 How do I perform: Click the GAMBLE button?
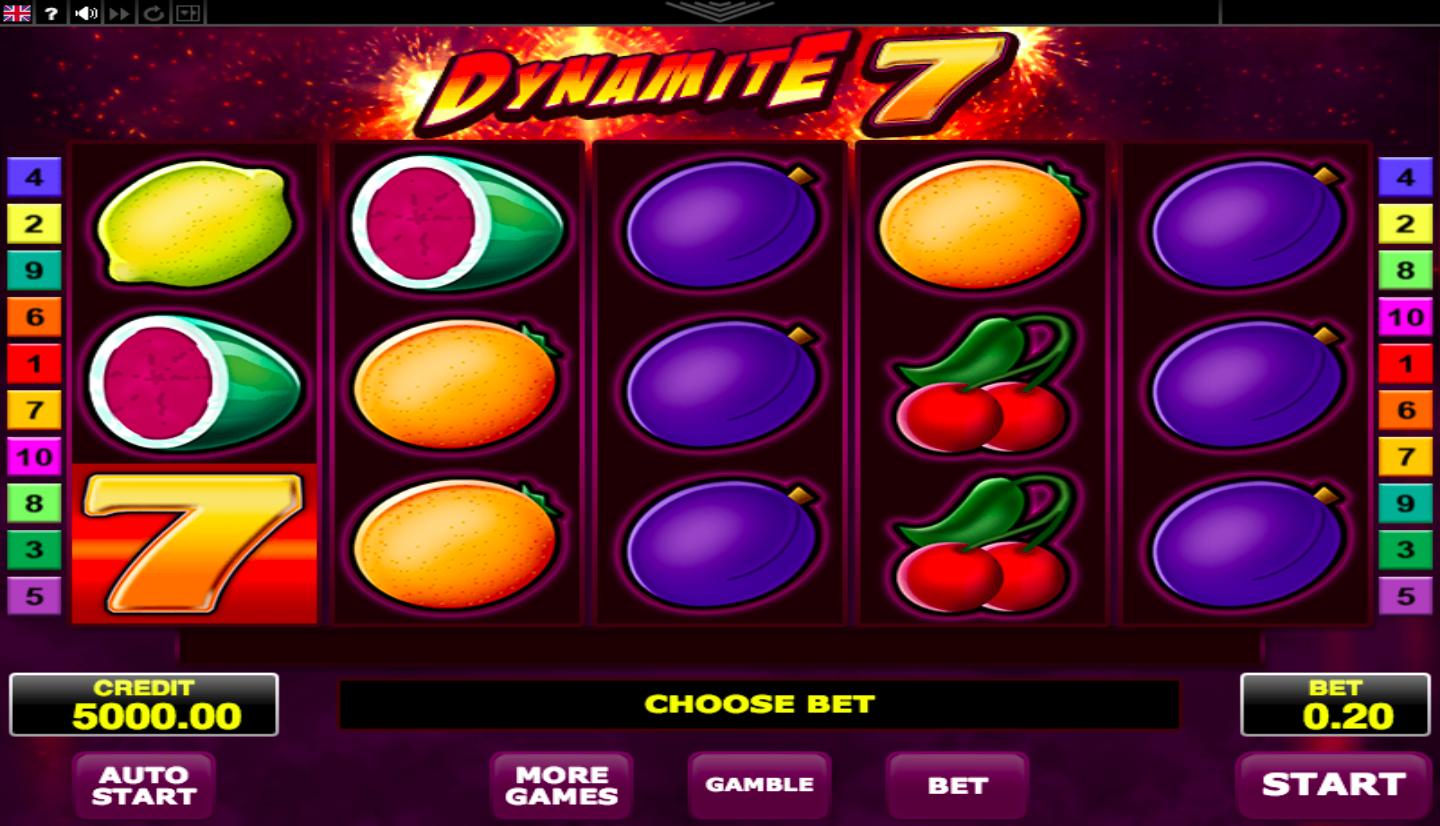click(759, 785)
